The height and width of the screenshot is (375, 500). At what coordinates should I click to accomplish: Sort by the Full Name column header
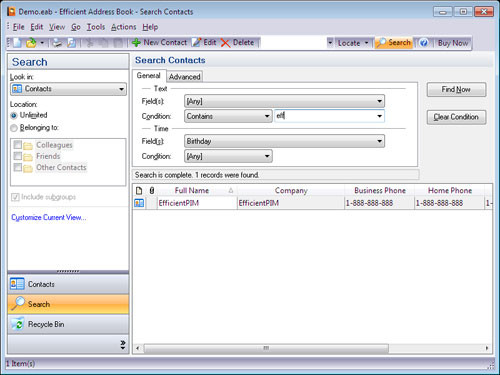(x=197, y=190)
